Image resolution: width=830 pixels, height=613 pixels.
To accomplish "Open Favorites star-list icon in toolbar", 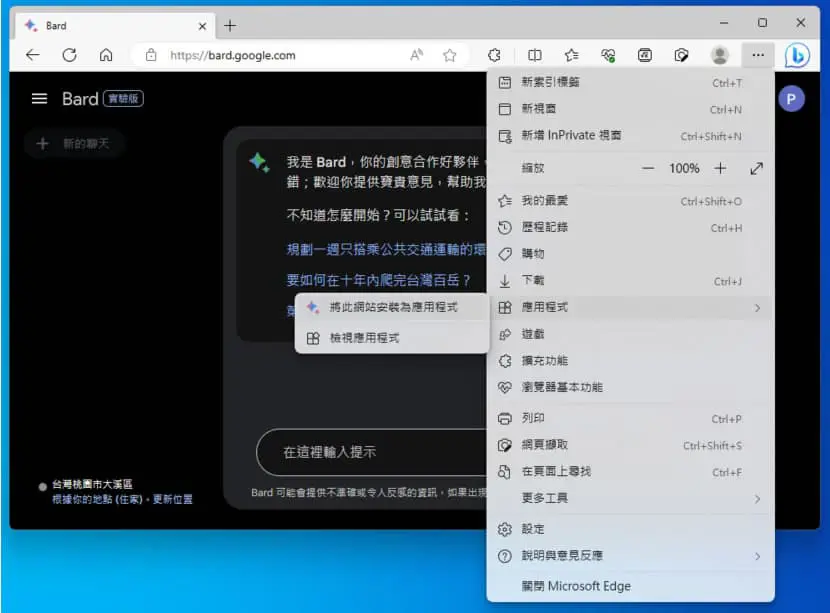I will (572, 55).
